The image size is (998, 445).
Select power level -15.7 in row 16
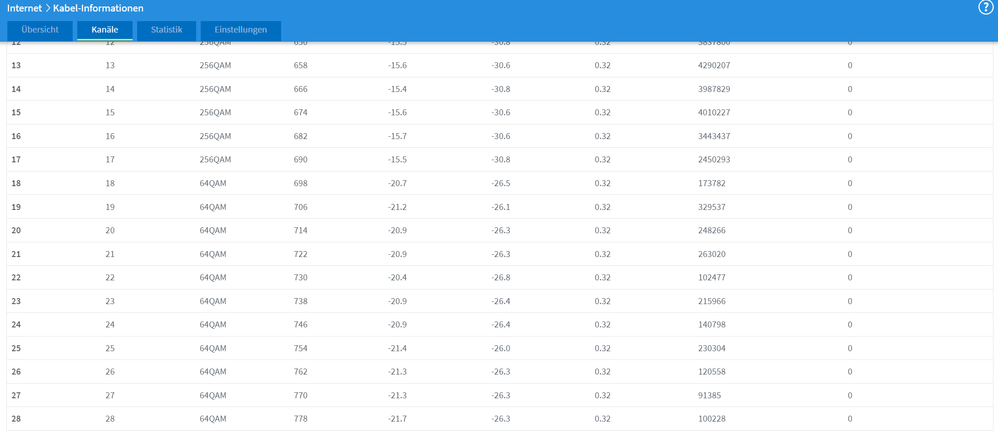(398, 136)
